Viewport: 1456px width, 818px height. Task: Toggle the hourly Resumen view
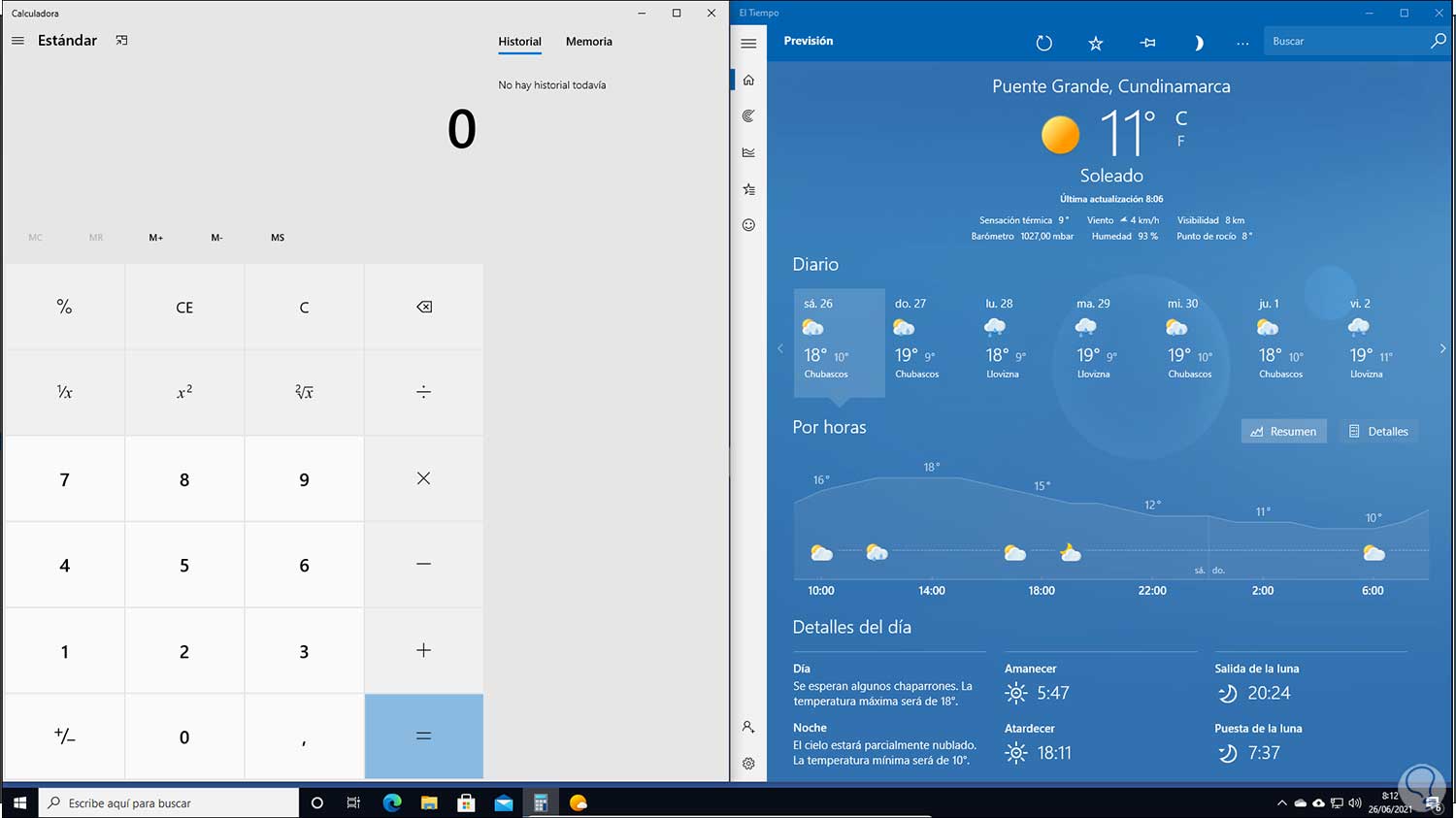[x=1283, y=432]
